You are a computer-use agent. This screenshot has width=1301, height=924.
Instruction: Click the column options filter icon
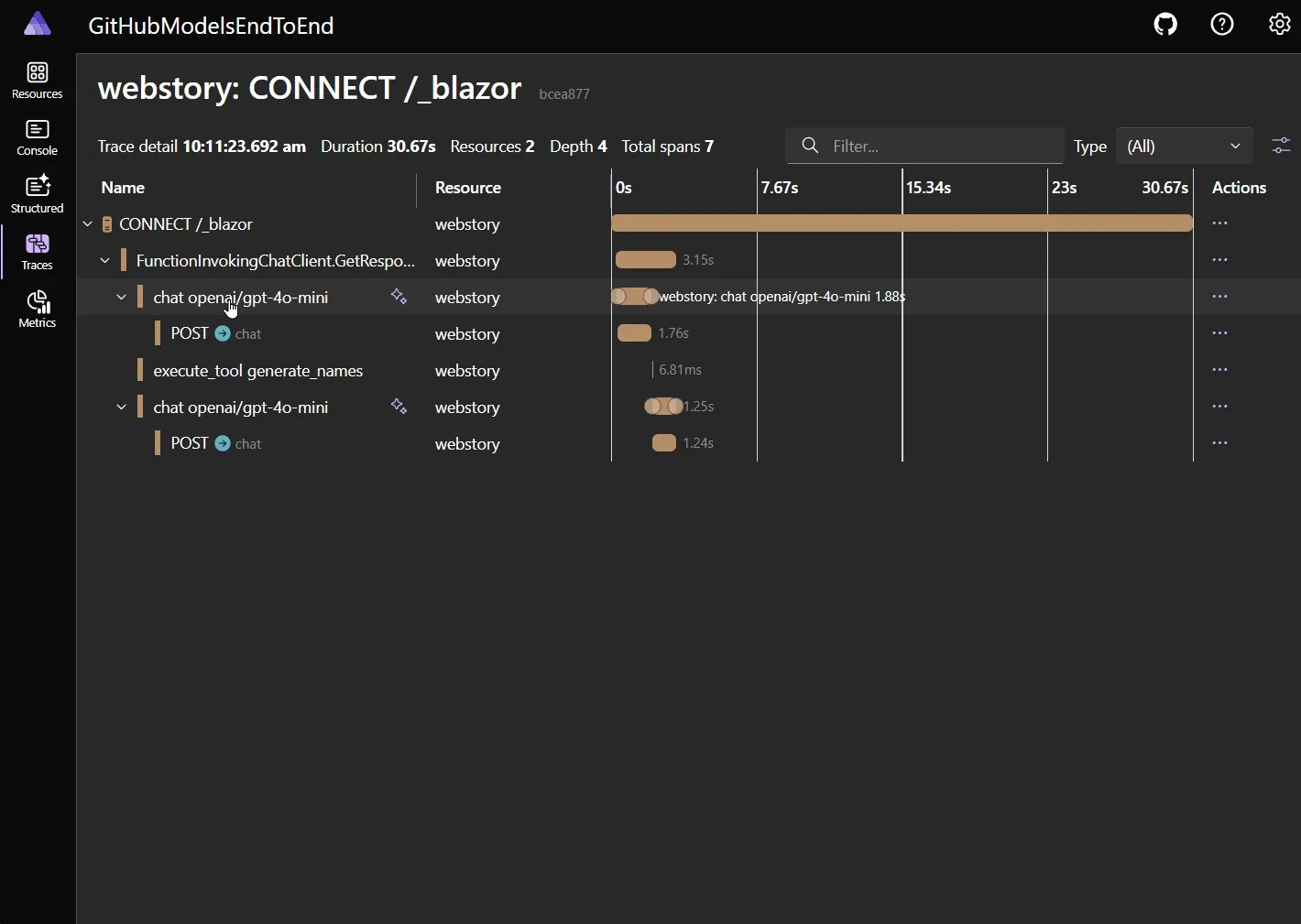pyautogui.click(x=1280, y=146)
